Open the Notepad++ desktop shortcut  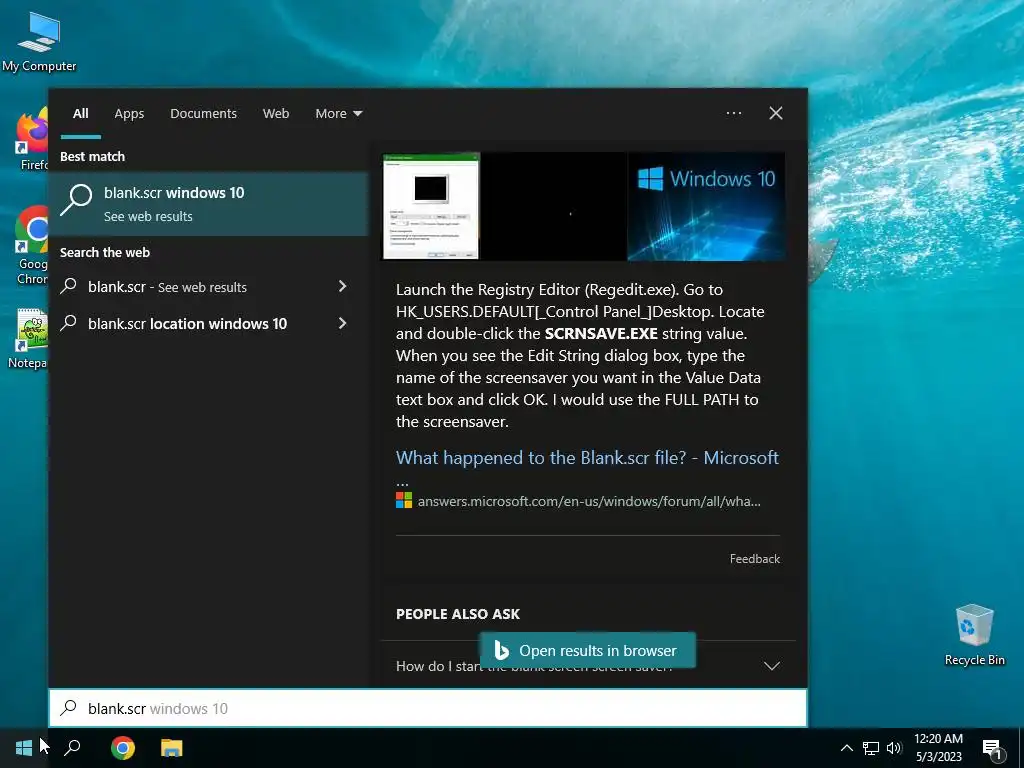click(29, 338)
